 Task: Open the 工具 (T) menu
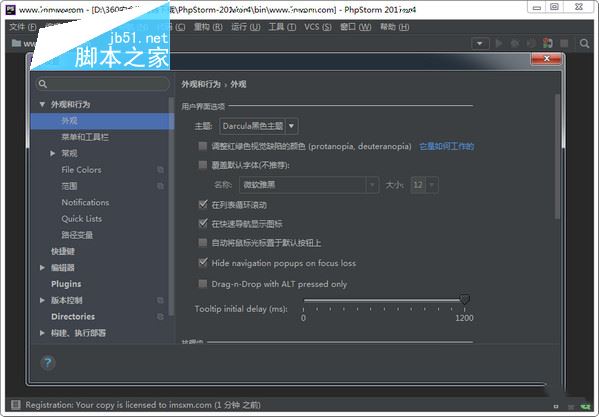[282, 27]
